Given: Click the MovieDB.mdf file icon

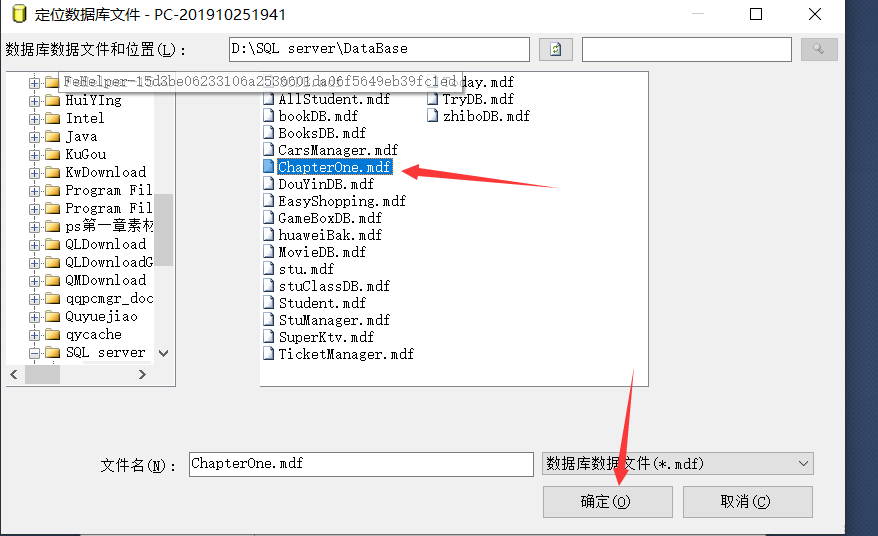Looking at the screenshot, I should [x=269, y=253].
